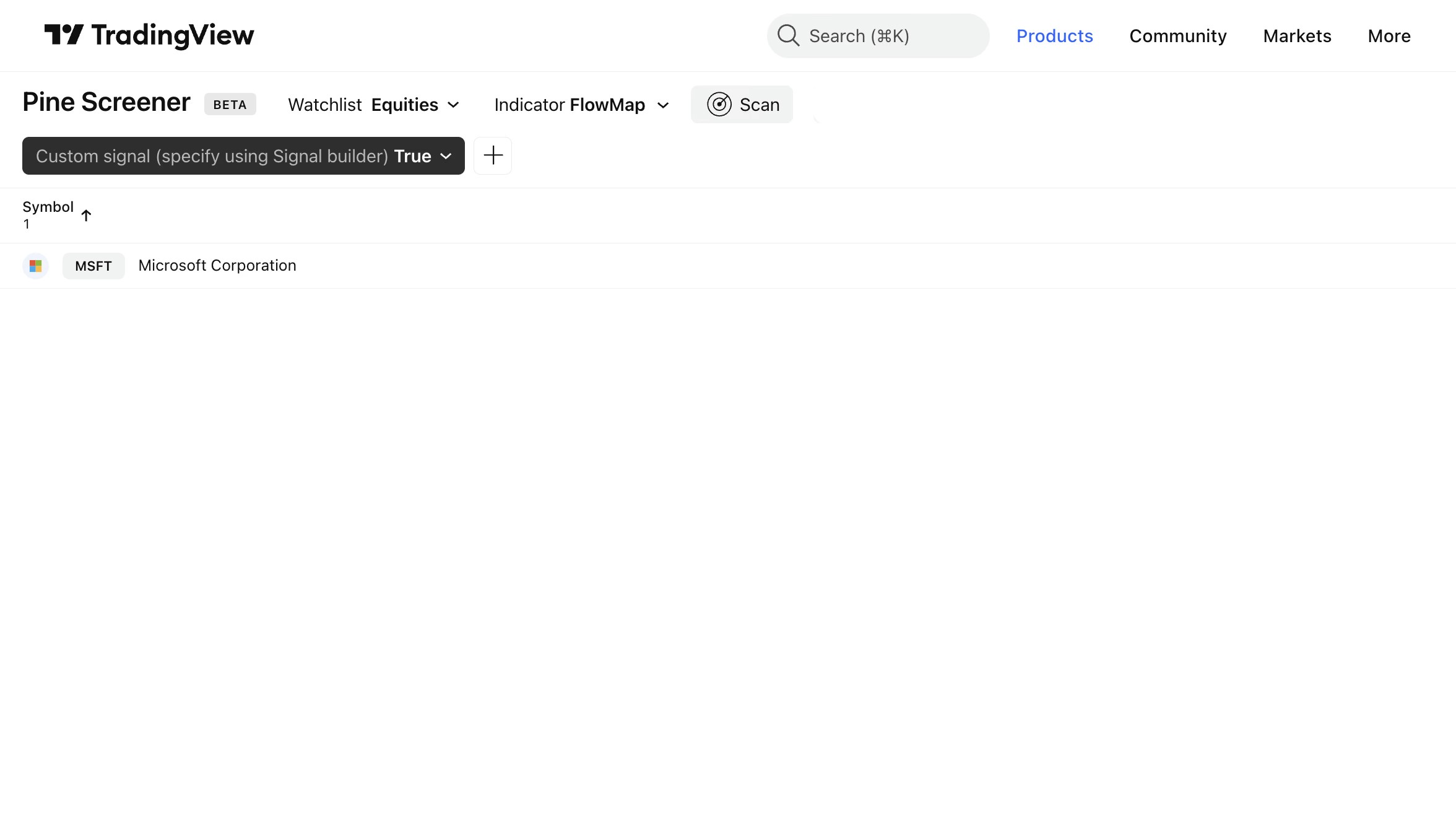The height and width of the screenshot is (830, 1456).
Task: Click the Symbol column header
Action: pyautogui.click(x=48, y=207)
